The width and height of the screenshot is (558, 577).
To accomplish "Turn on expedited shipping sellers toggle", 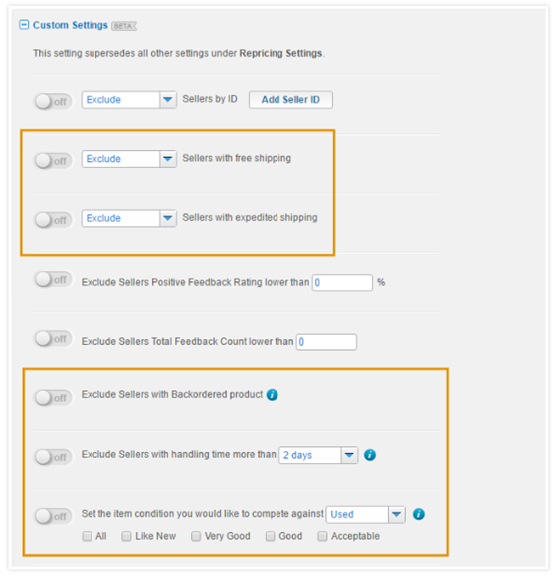I will 53,220.
